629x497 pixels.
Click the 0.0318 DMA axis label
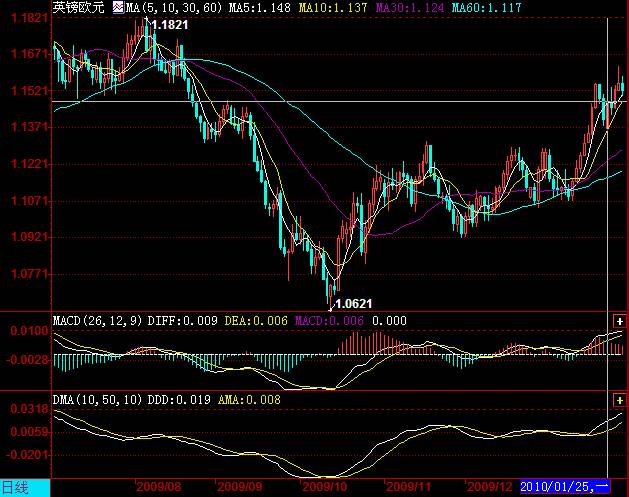(x=29, y=409)
